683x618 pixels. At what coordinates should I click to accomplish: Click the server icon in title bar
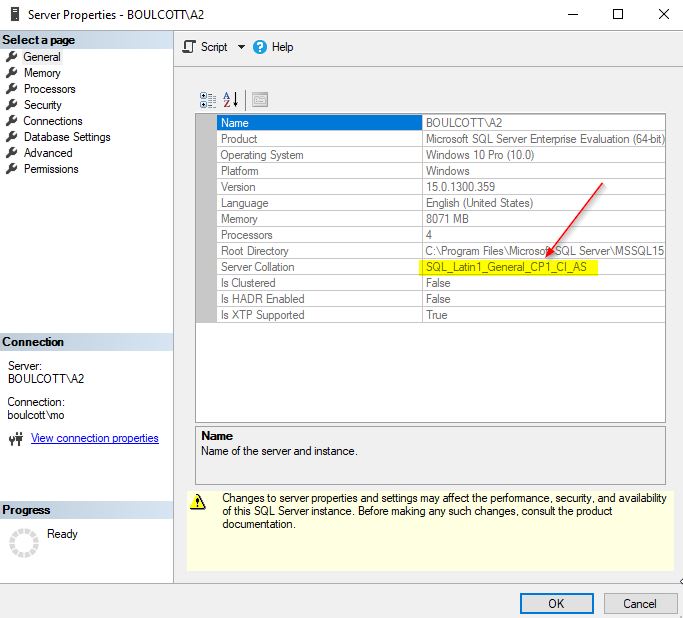coord(15,14)
